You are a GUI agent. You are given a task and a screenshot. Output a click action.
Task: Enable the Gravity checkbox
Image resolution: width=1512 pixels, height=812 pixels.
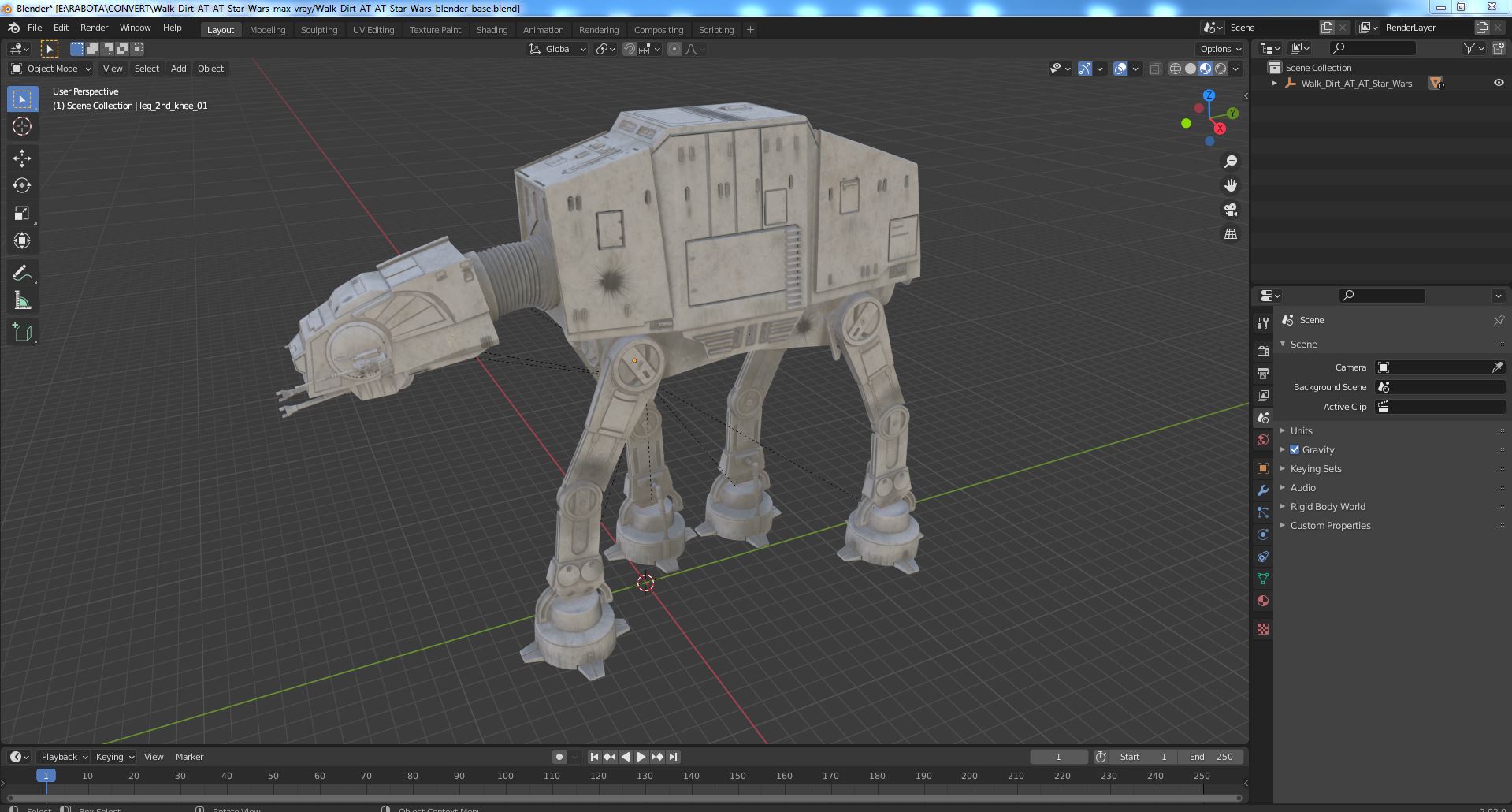tap(1295, 449)
